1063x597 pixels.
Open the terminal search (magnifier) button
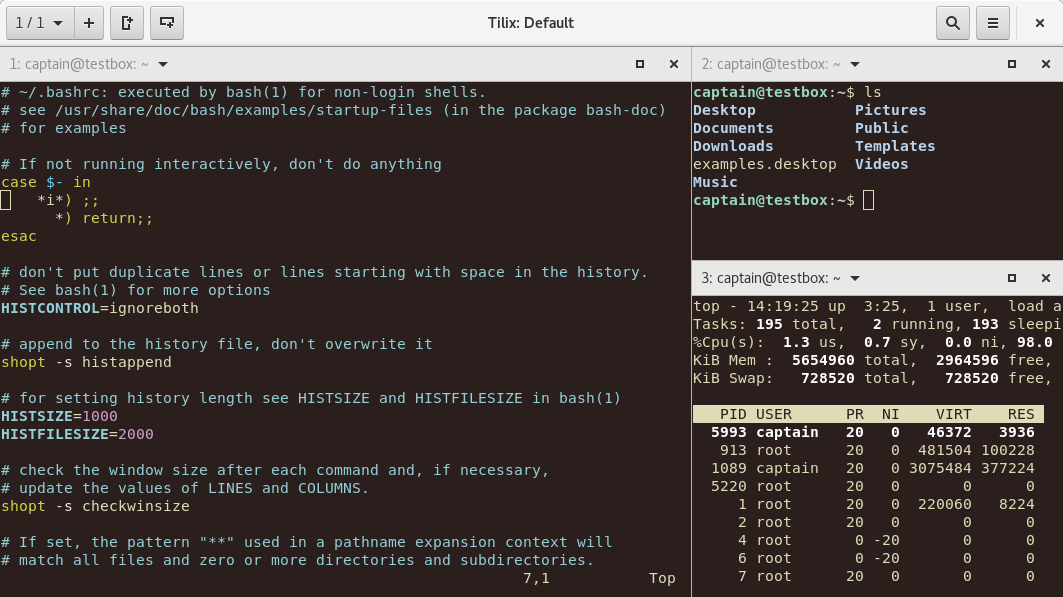click(x=953, y=22)
